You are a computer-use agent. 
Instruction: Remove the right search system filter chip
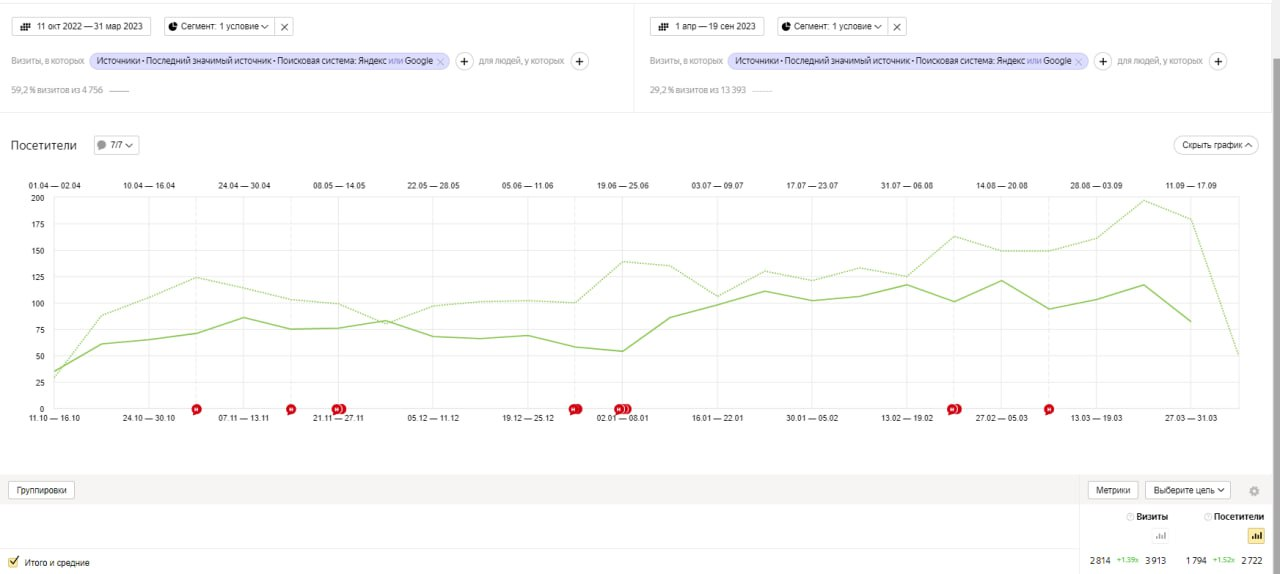(1079, 61)
